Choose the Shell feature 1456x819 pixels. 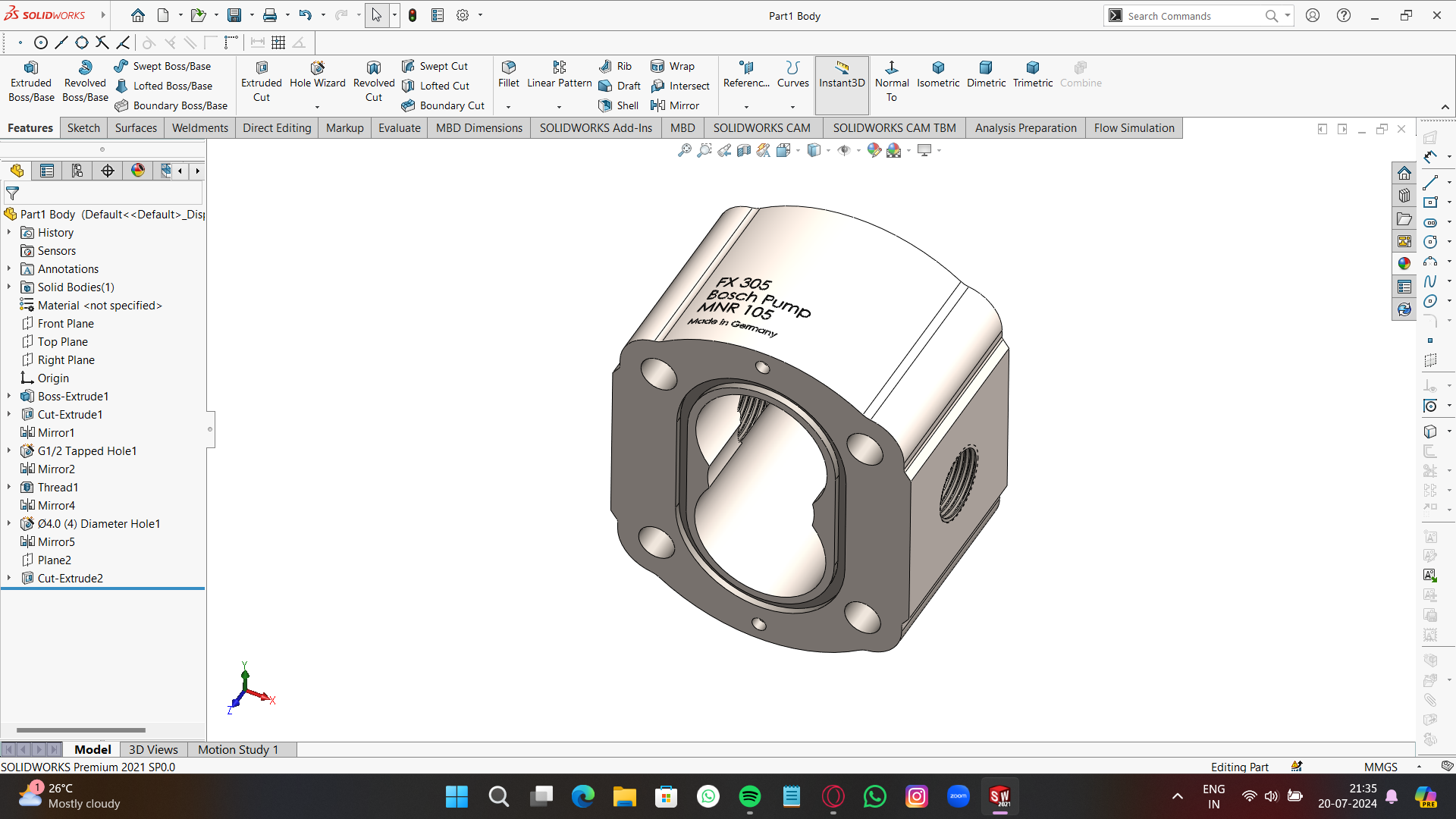[x=619, y=105]
